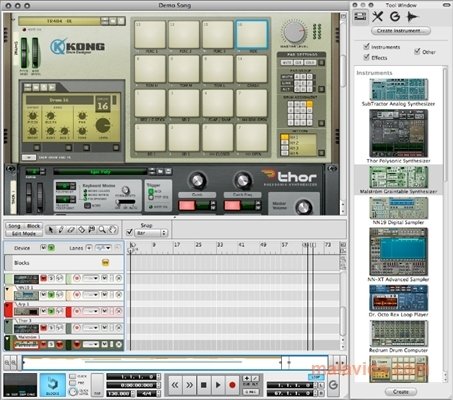The image size is (453, 400).
Task: Collapse the NN19 1 track
Action: 7,289
